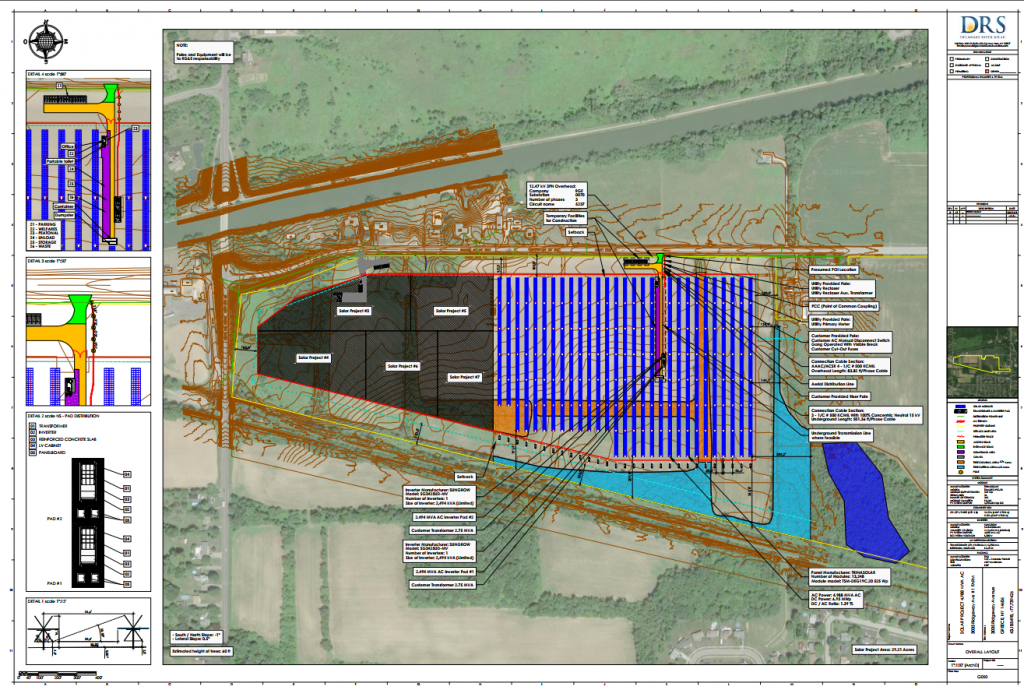
Task: Click the green entrance road symbol on main map
Action: point(659,261)
